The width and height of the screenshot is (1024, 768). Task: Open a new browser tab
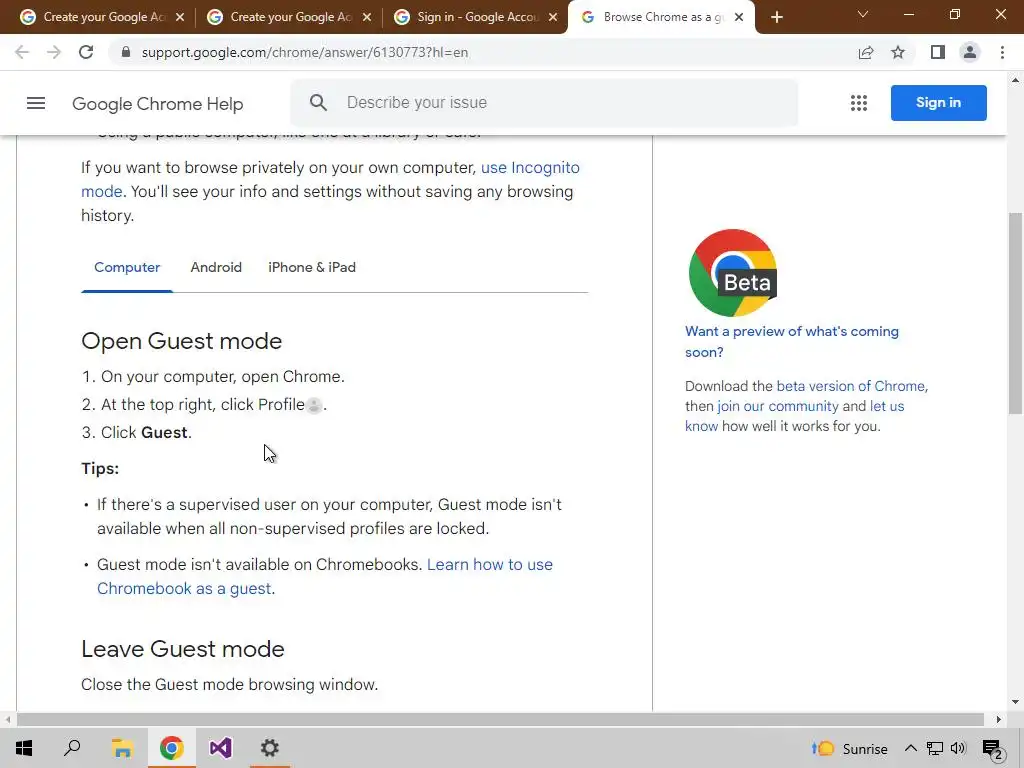point(776,17)
